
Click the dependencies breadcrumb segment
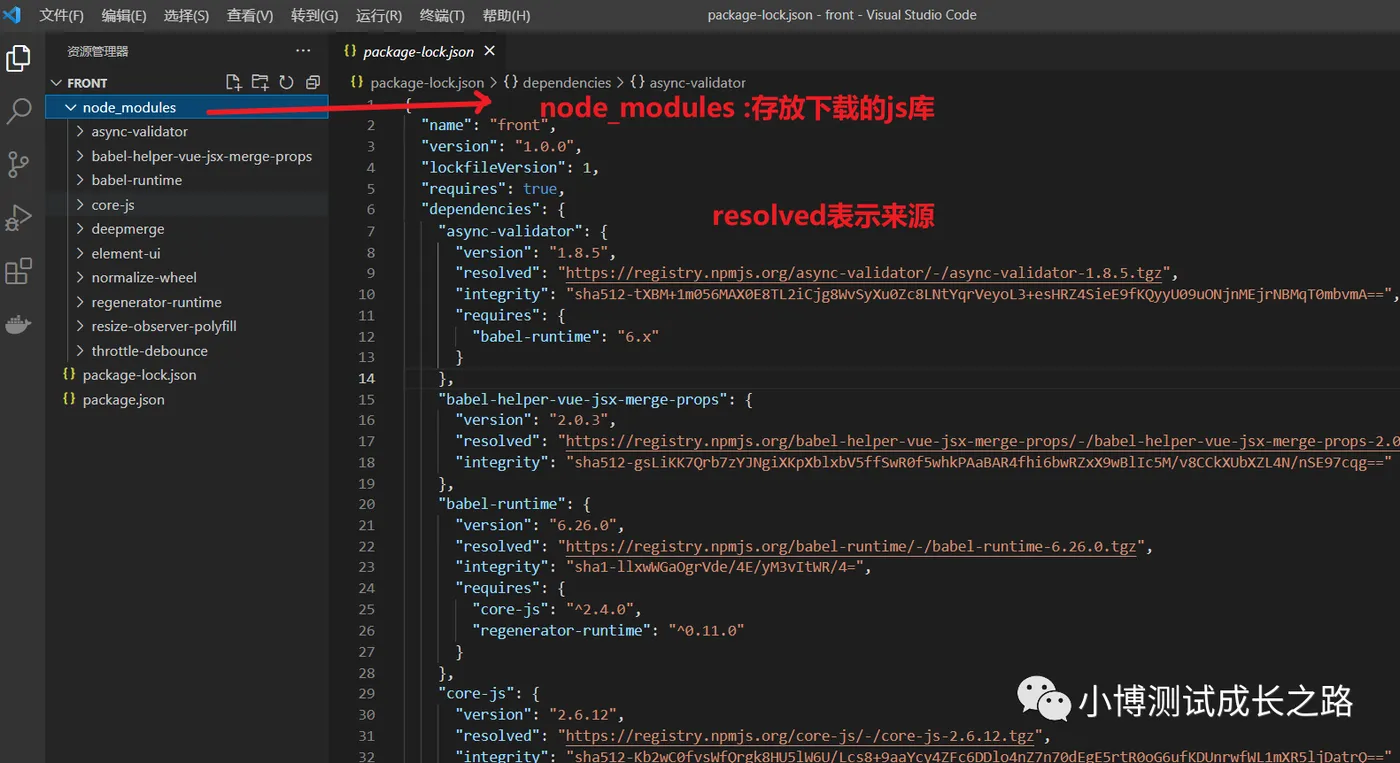(x=566, y=83)
